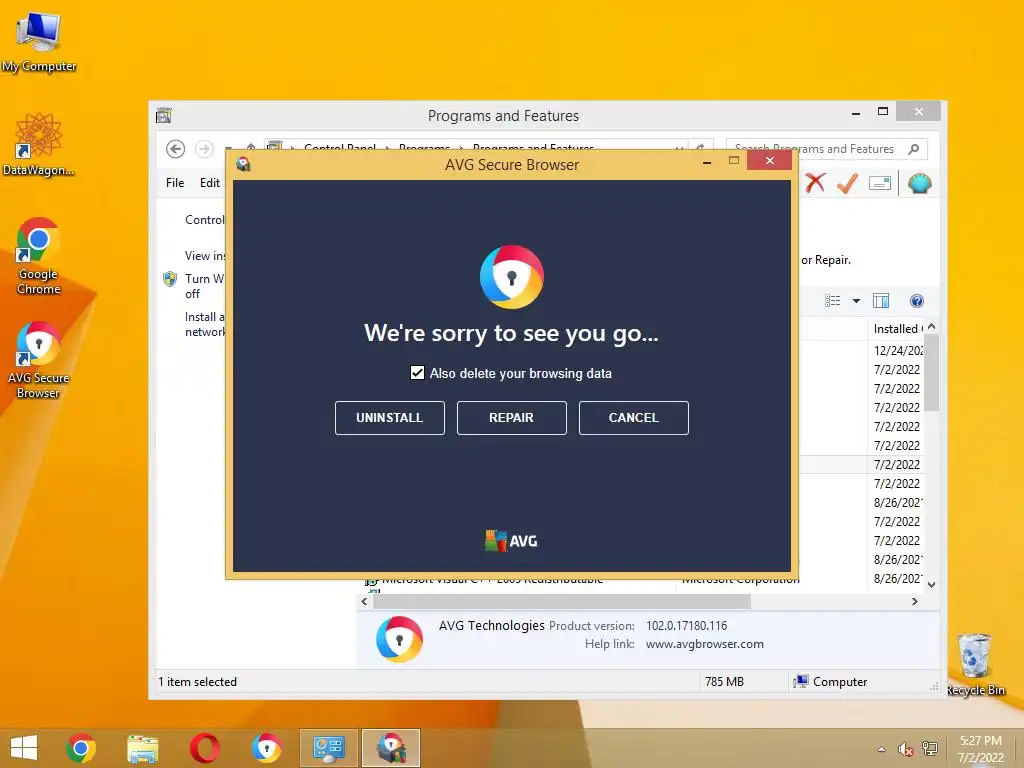This screenshot has width=1024, height=768.
Task: Click the www.avgbrowser.com help link text
Action: point(705,644)
